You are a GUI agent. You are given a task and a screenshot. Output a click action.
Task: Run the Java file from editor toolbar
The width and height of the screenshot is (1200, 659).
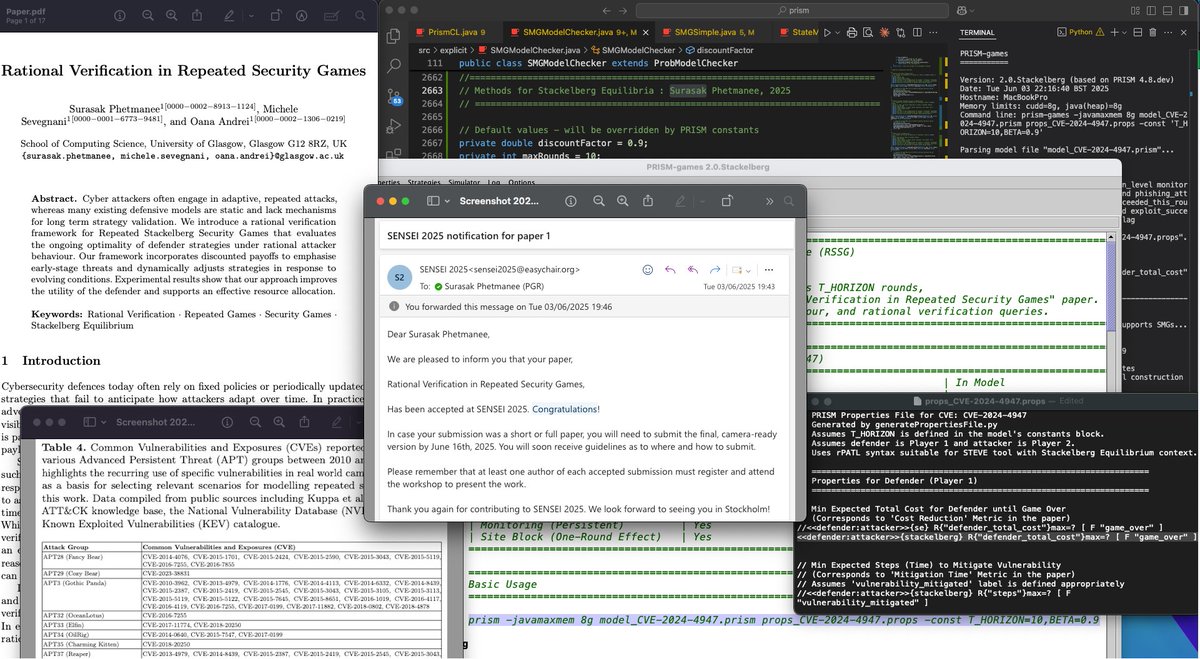[x=827, y=32]
